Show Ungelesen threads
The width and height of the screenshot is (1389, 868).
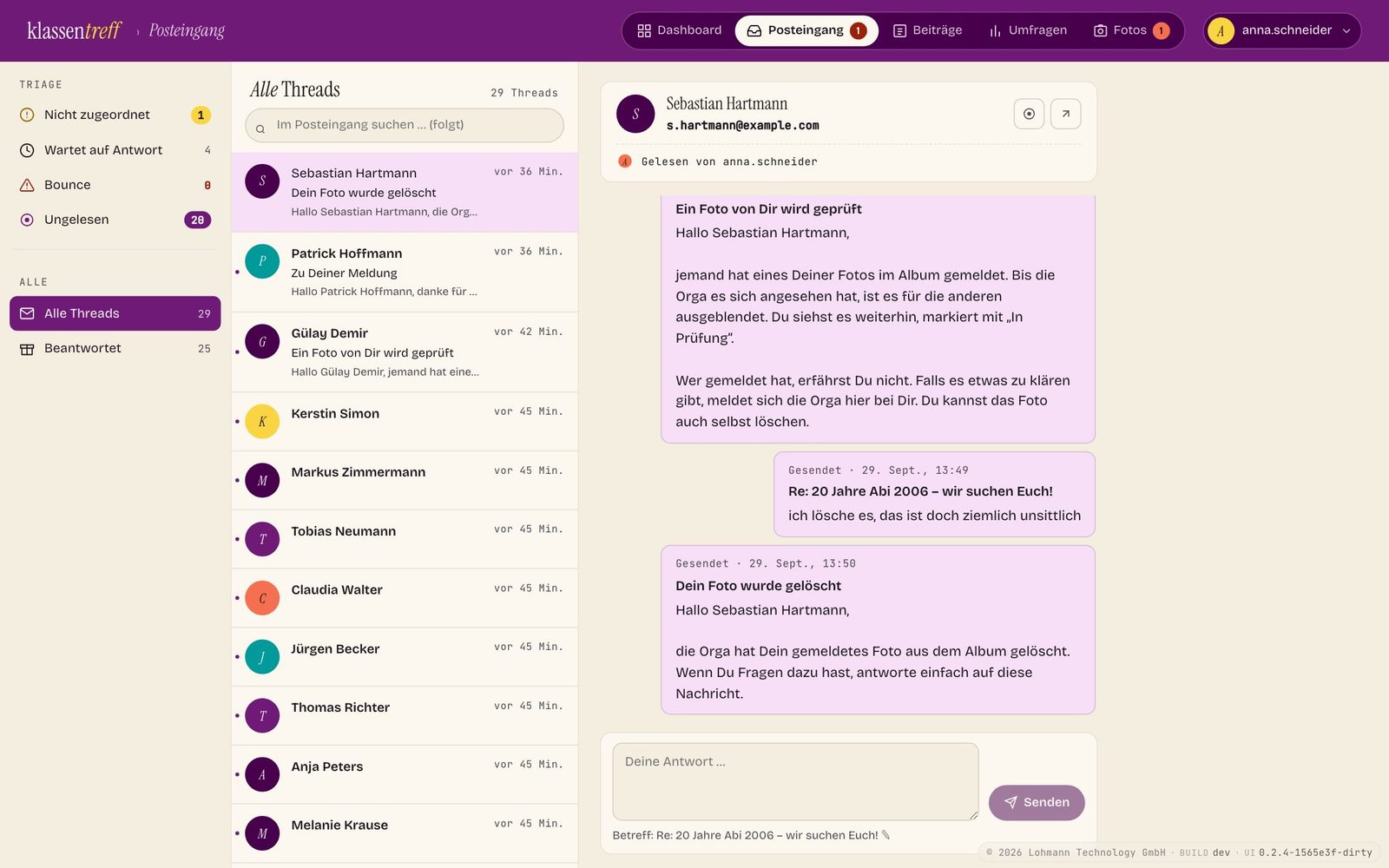115,220
